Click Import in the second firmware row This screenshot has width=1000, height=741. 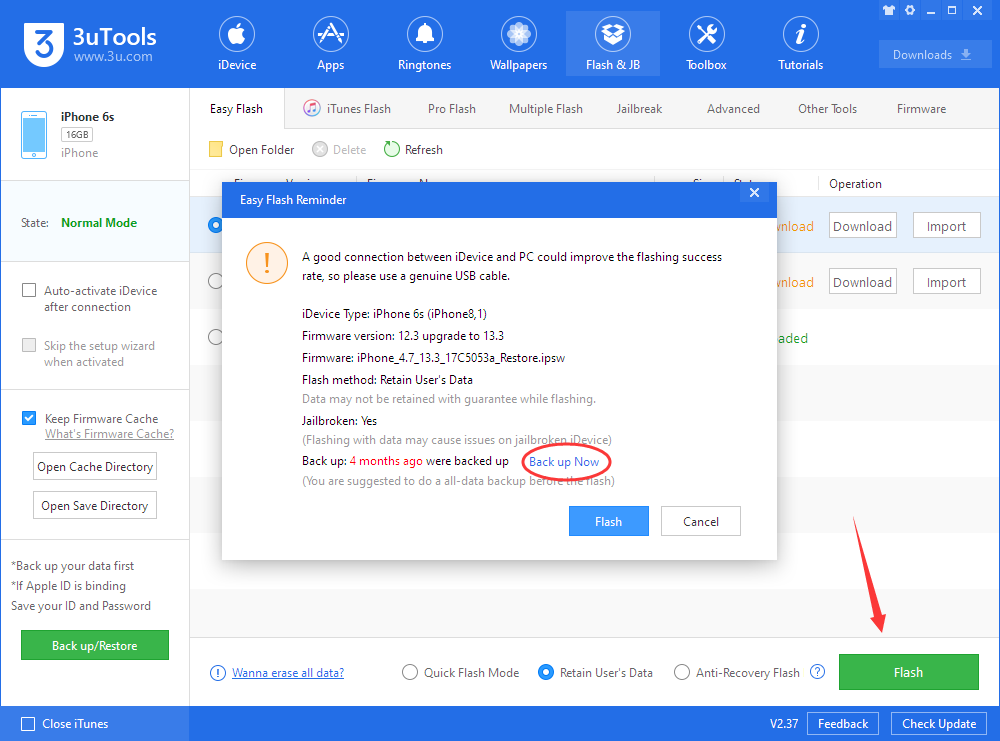[x=946, y=282]
